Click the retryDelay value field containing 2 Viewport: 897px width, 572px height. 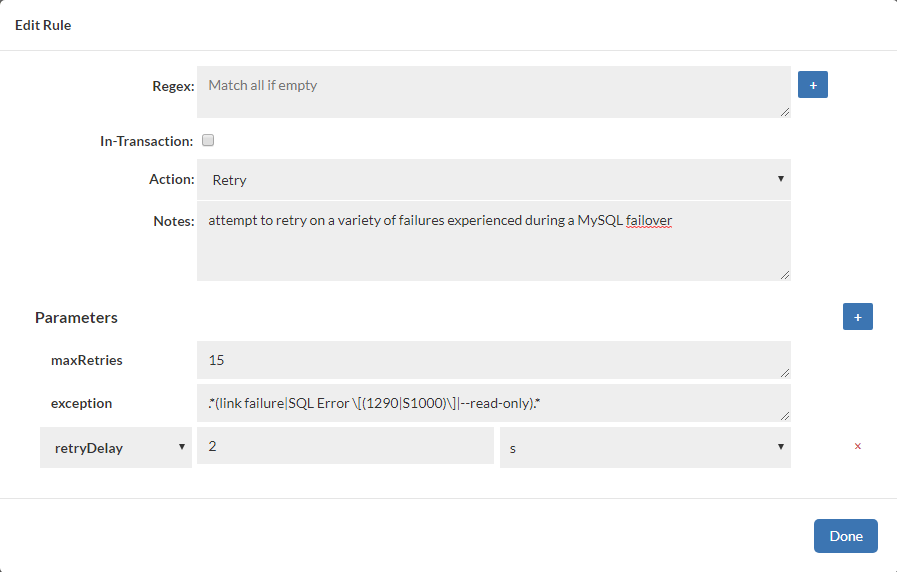[345, 446]
